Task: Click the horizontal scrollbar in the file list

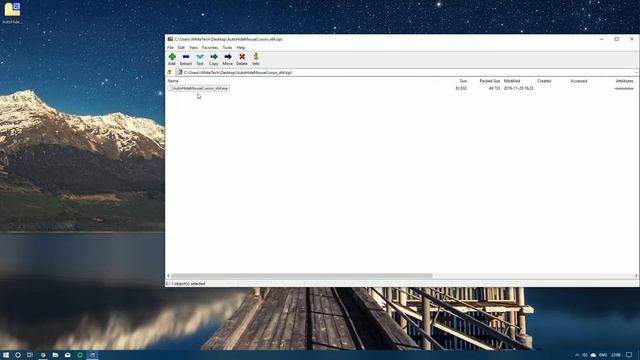Action: 301,276
